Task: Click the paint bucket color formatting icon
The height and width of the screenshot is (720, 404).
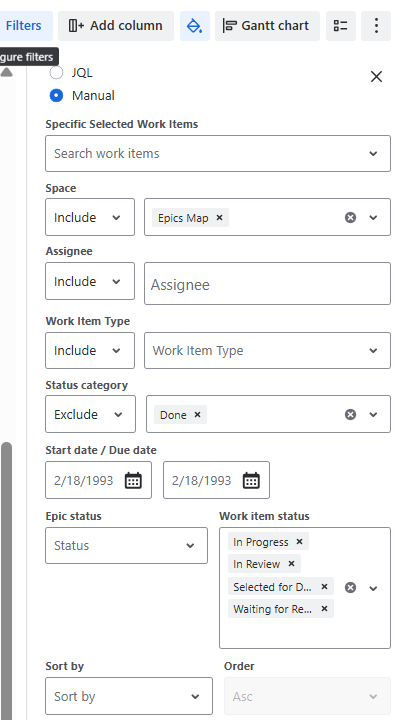Action: (x=195, y=26)
